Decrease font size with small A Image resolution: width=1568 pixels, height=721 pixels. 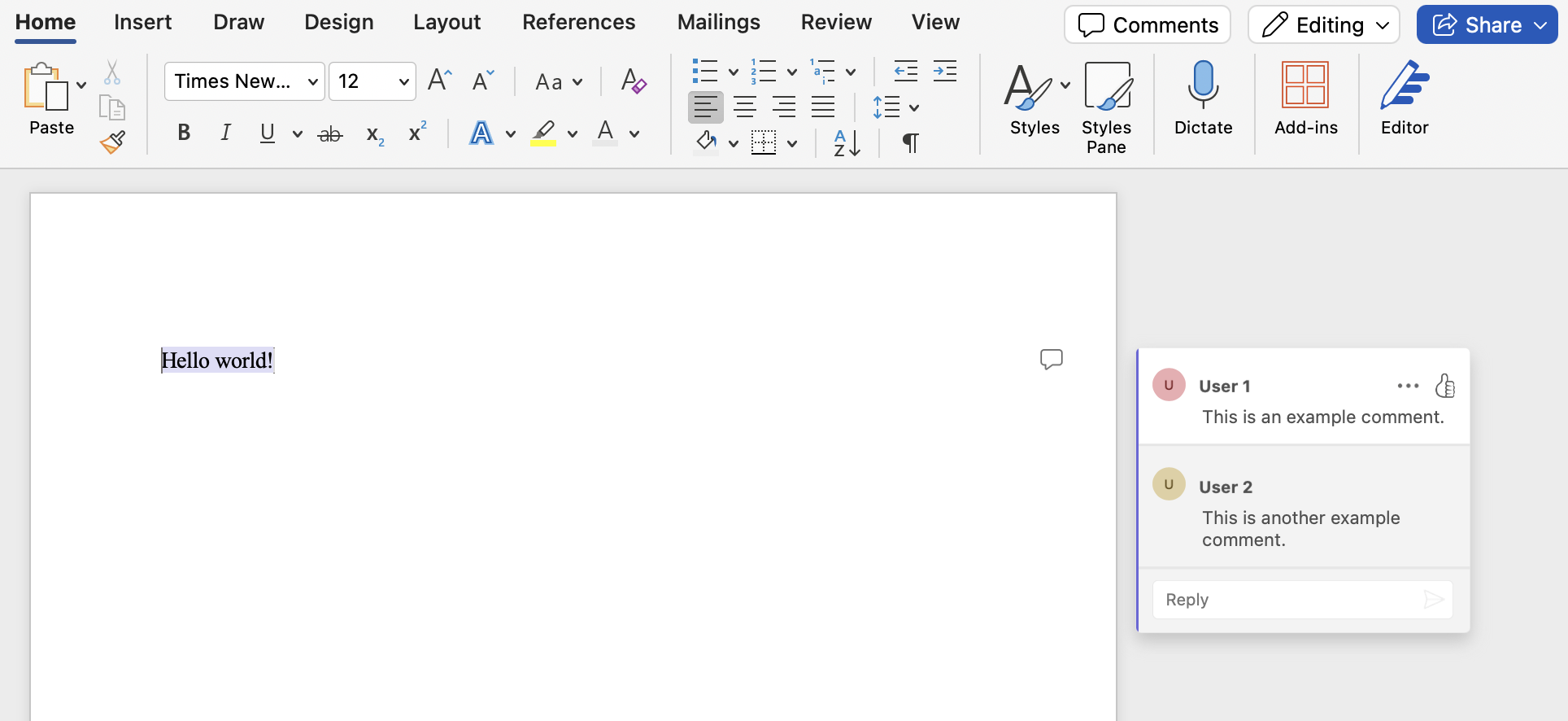click(483, 80)
